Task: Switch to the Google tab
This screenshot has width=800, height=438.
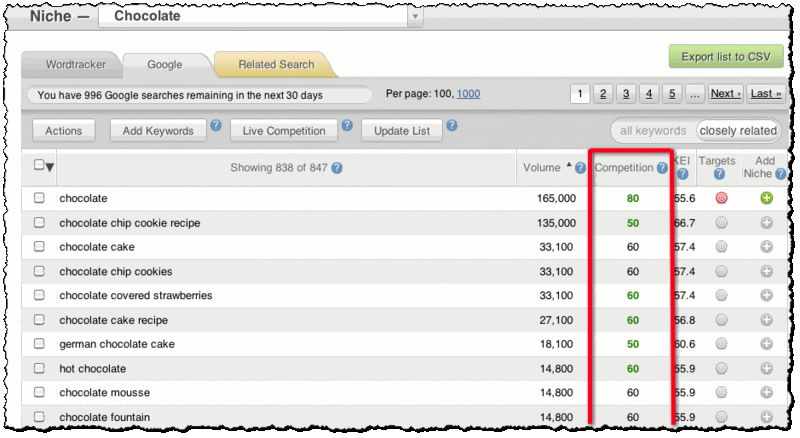Action: pos(164,64)
